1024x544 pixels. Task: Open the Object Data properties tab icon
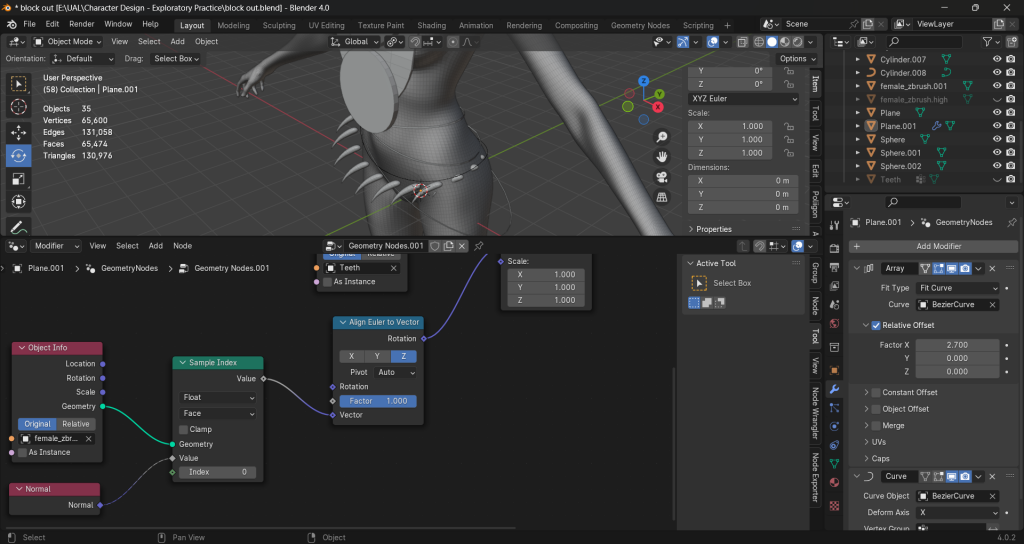(834, 464)
